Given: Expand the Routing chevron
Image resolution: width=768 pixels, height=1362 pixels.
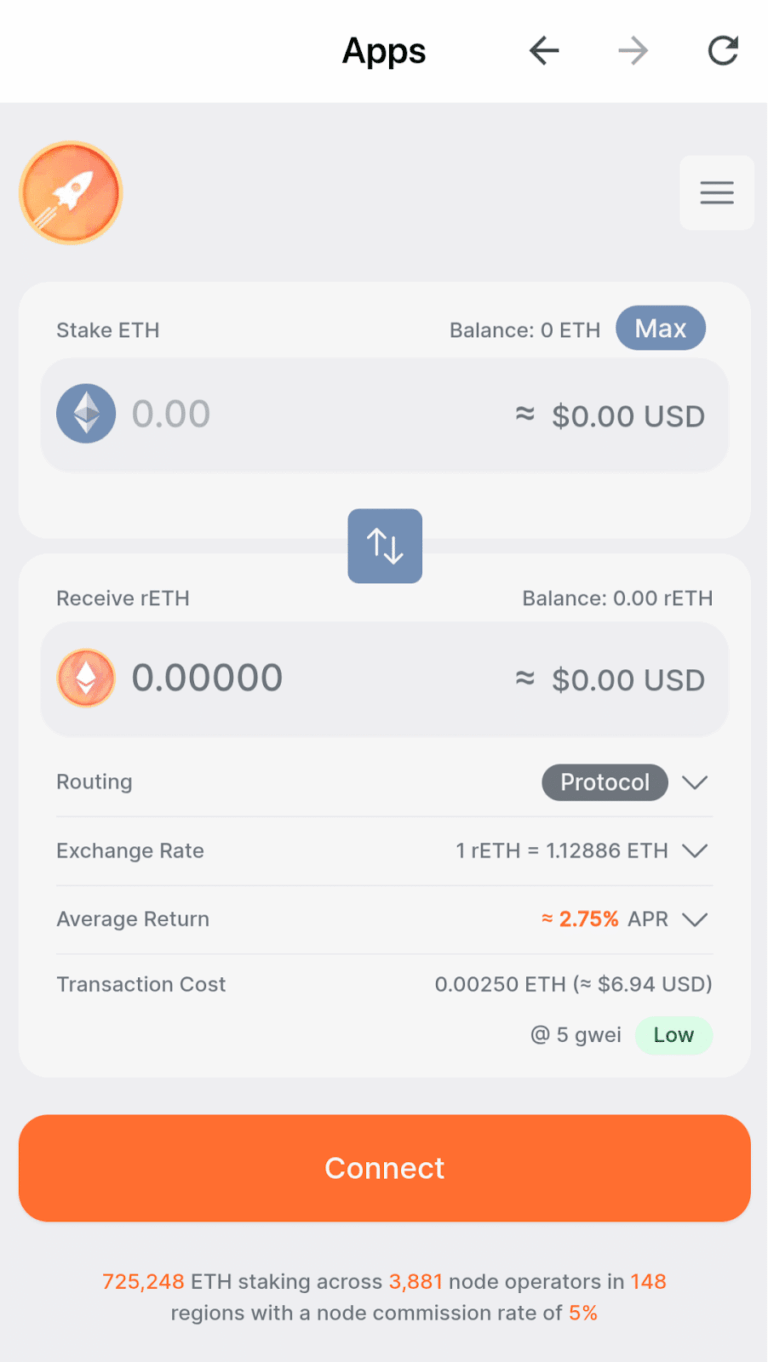Looking at the screenshot, I should point(695,782).
